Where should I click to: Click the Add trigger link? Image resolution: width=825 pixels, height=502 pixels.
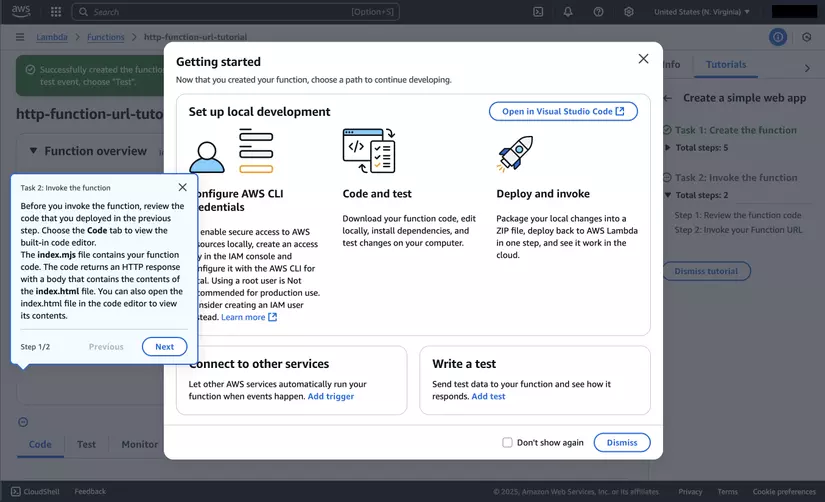coord(330,396)
